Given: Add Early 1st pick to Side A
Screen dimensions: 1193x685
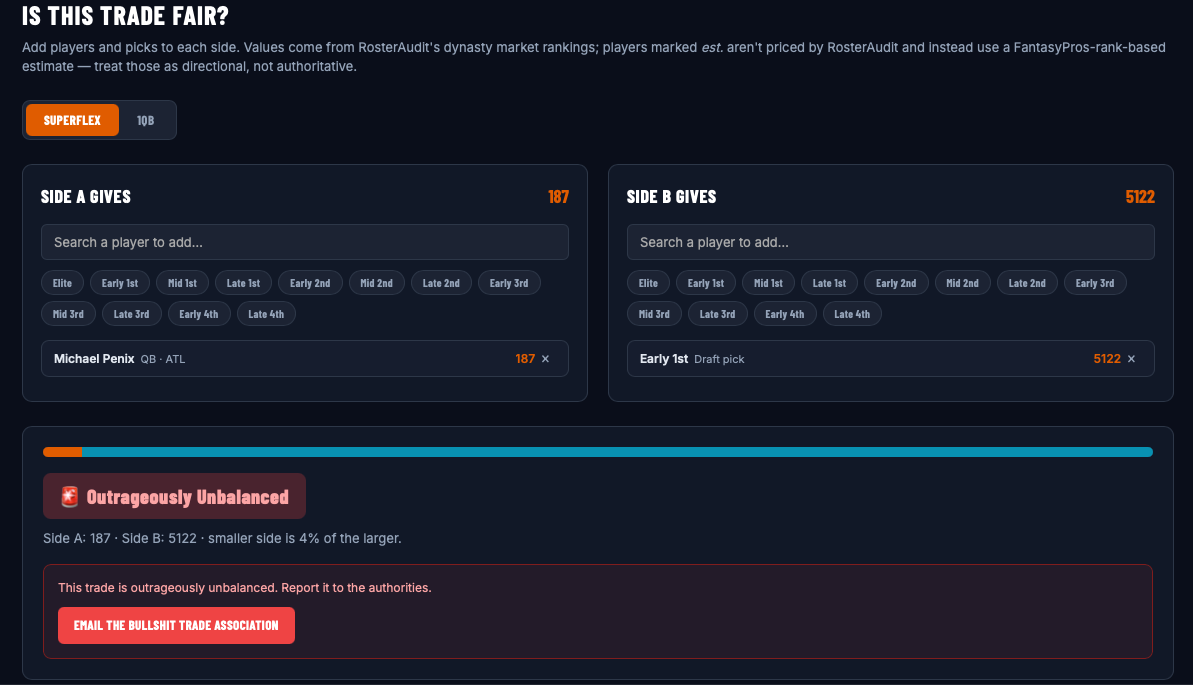Looking at the screenshot, I should pos(120,283).
